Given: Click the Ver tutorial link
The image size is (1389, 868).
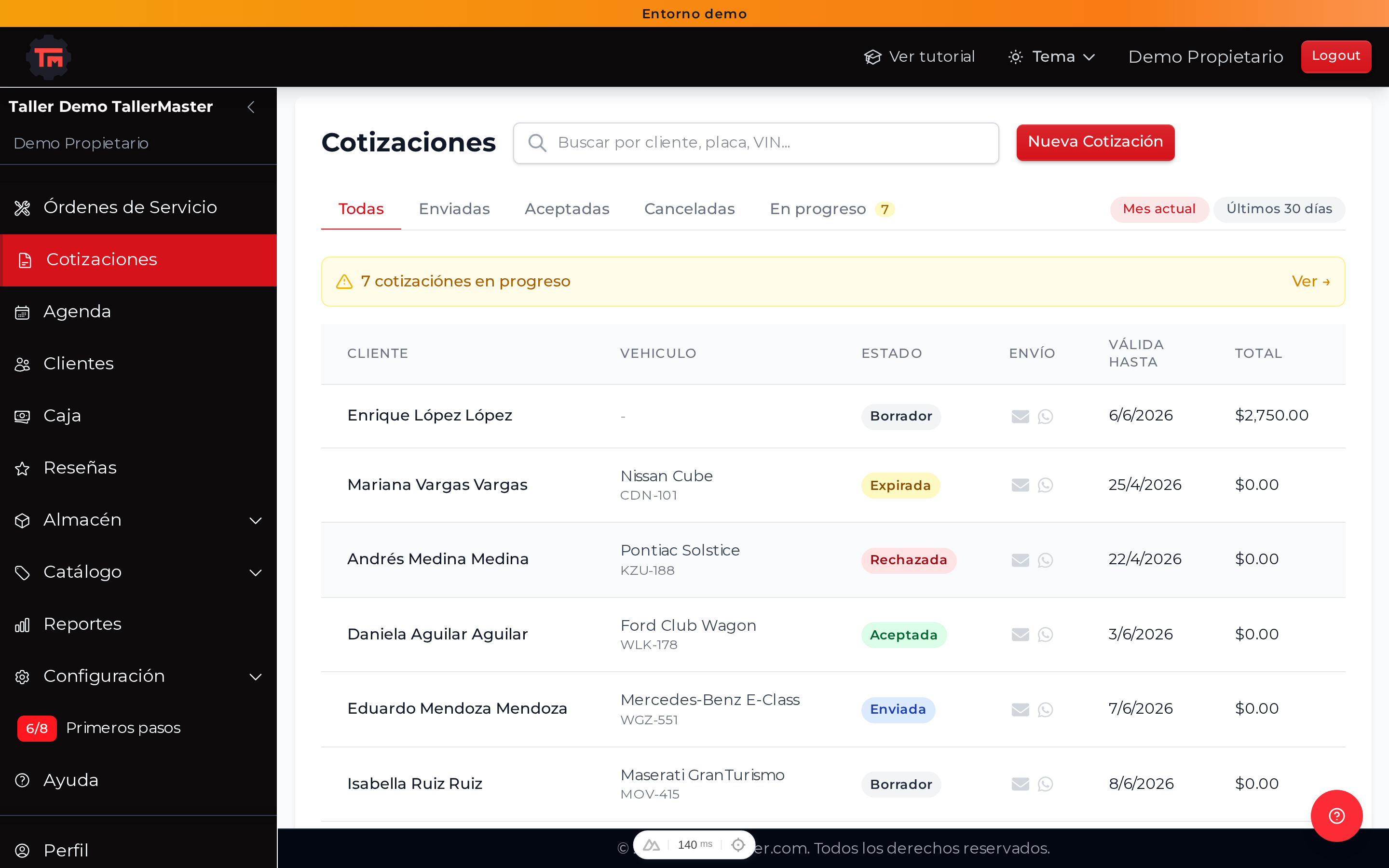Looking at the screenshot, I should tap(920, 57).
